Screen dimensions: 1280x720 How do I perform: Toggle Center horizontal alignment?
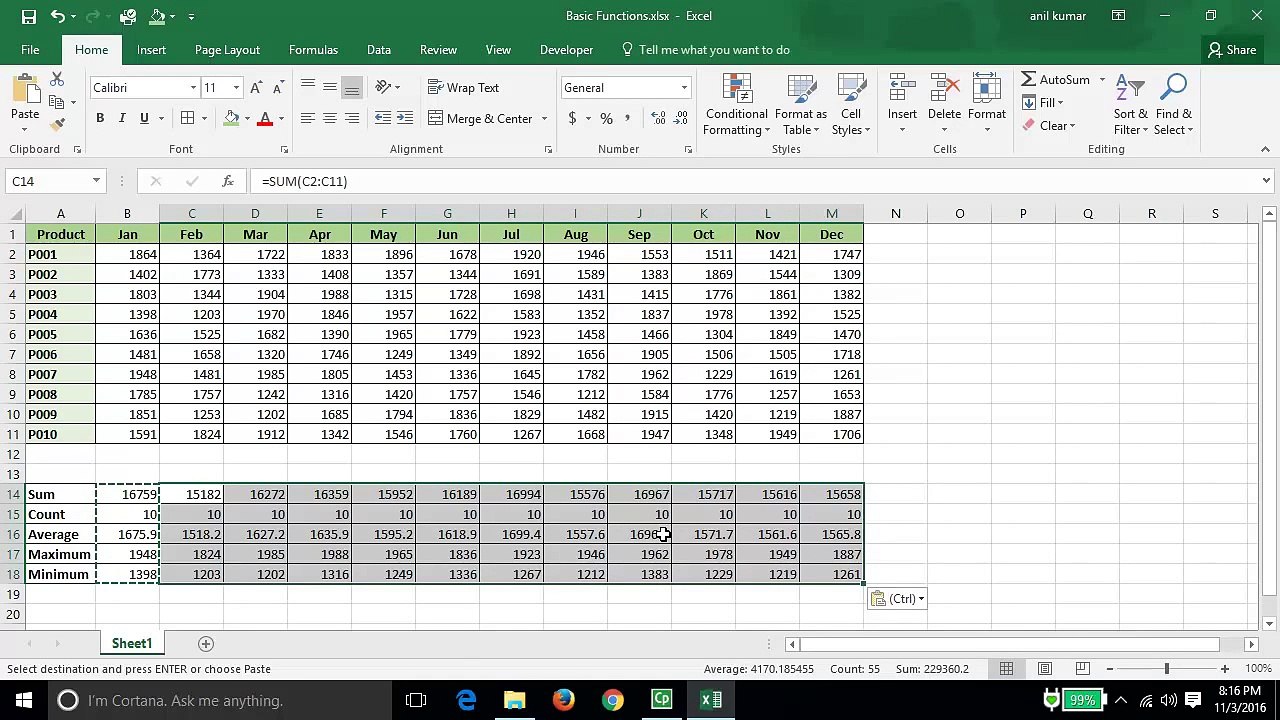(x=329, y=118)
